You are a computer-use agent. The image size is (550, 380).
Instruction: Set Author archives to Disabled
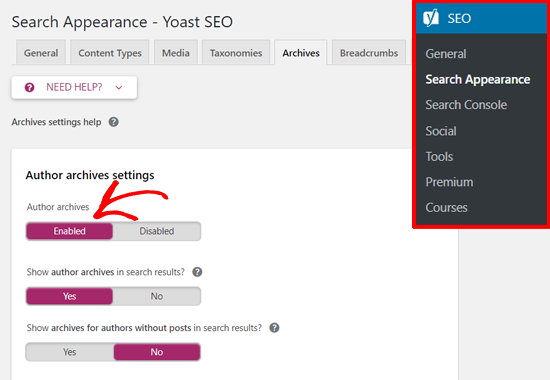click(156, 231)
